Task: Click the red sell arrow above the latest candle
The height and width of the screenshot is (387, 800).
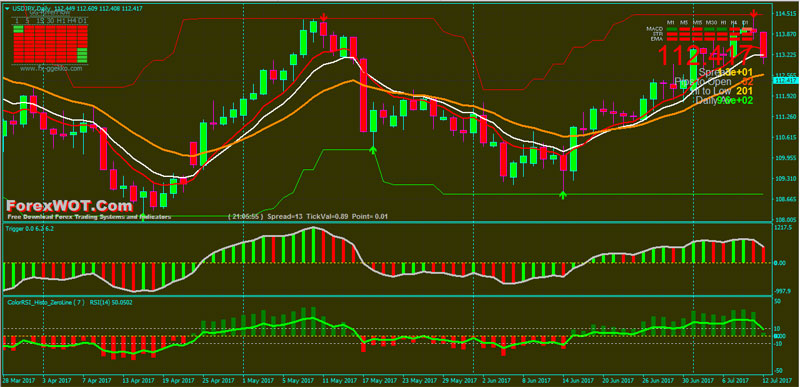Action: (x=754, y=14)
